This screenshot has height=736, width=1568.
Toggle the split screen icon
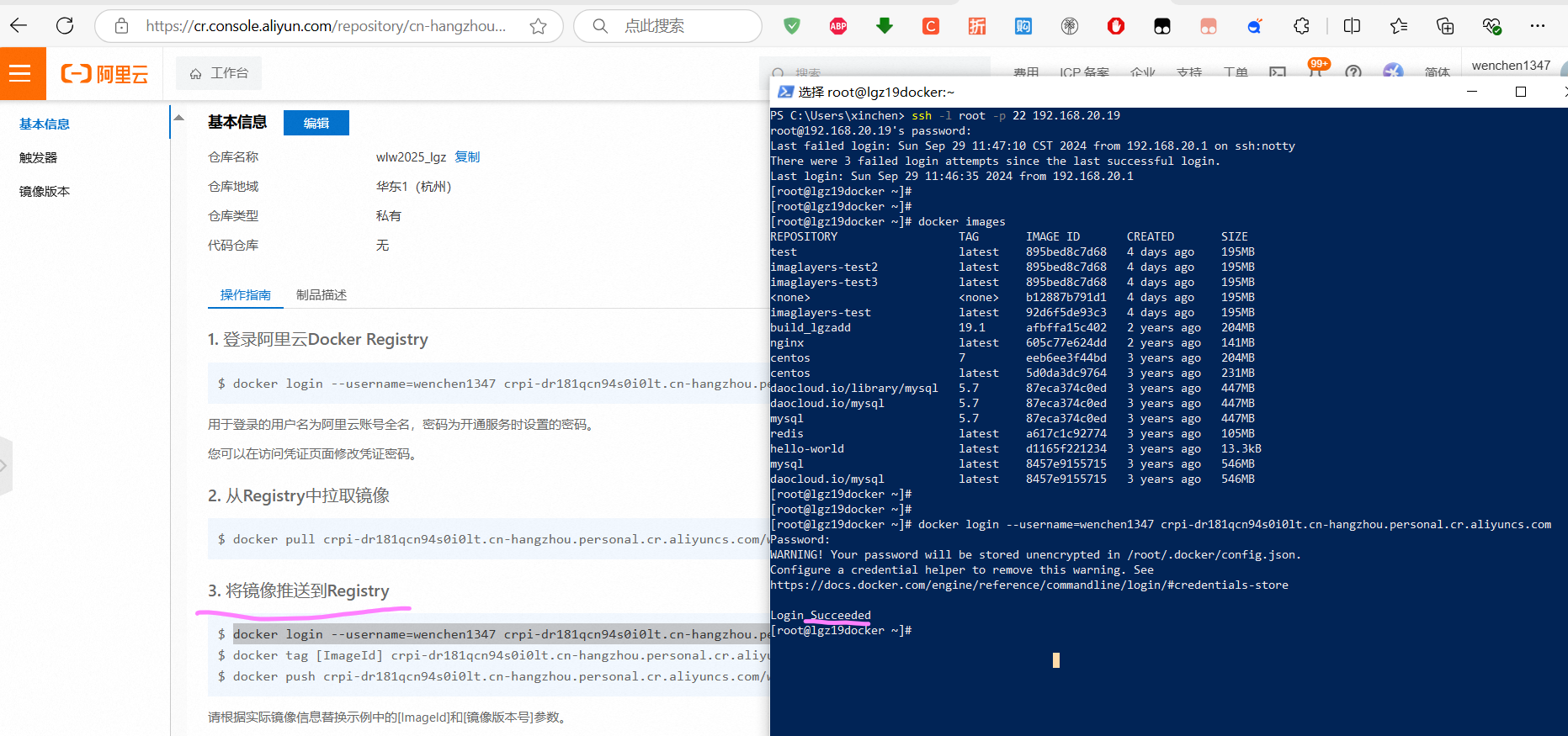pos(1353,26)
